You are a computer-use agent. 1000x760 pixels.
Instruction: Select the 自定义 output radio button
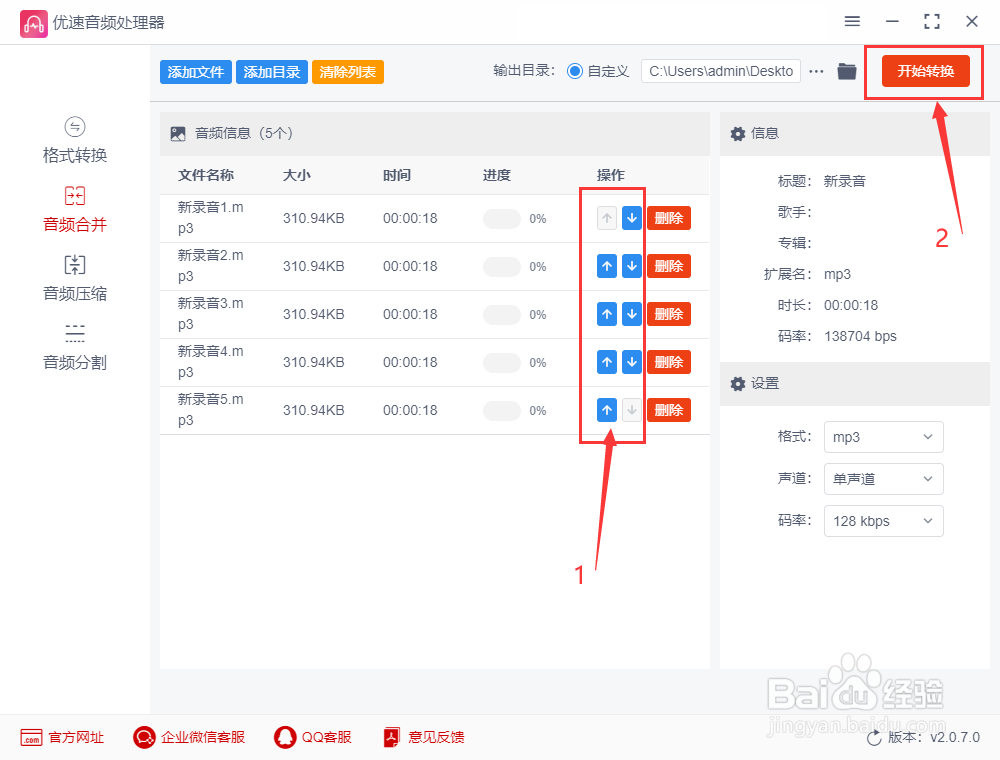click(575, 71)
